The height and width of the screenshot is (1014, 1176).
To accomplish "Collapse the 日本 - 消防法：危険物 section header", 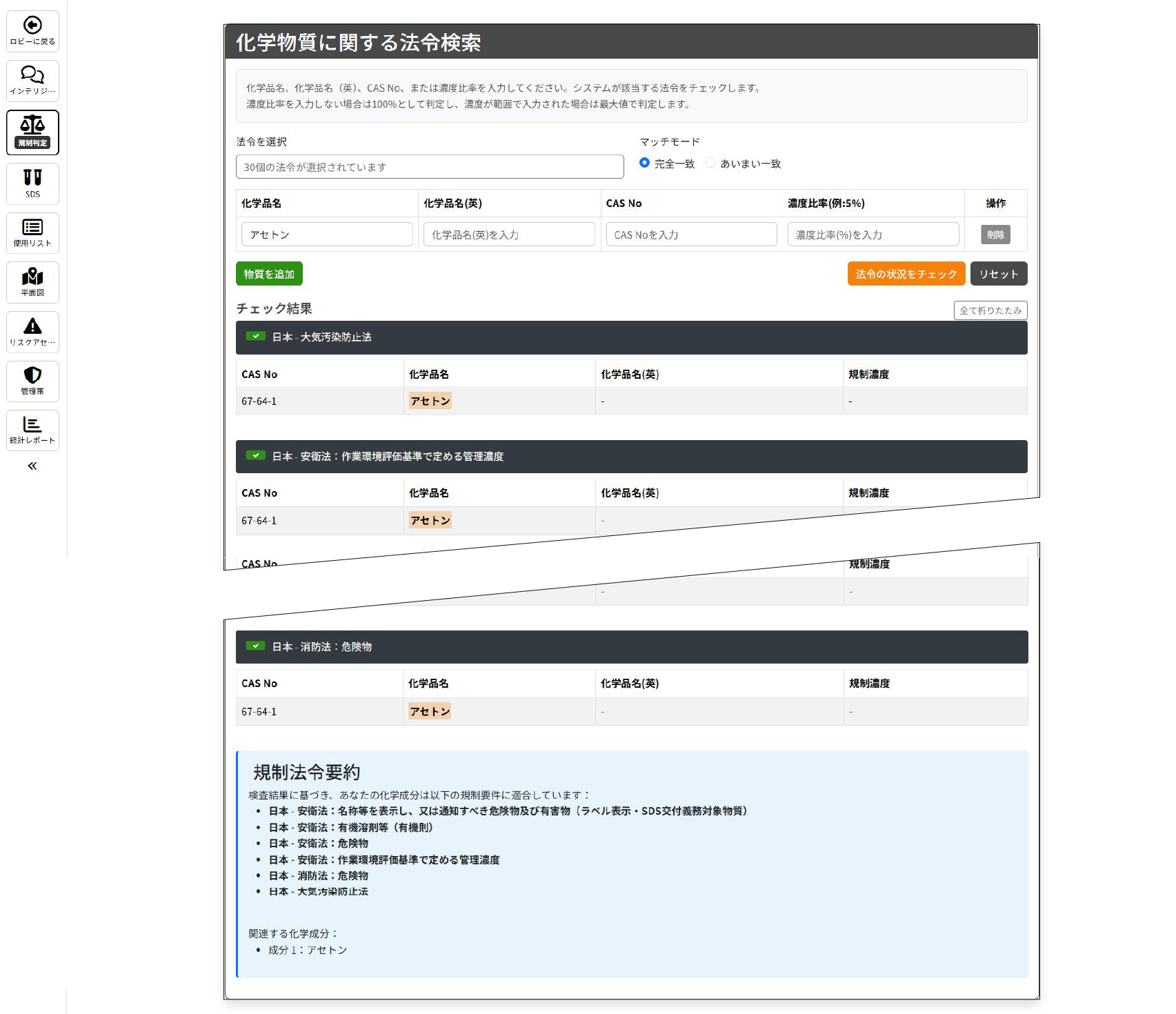I will pyautogui.click(x=631, y=647).
